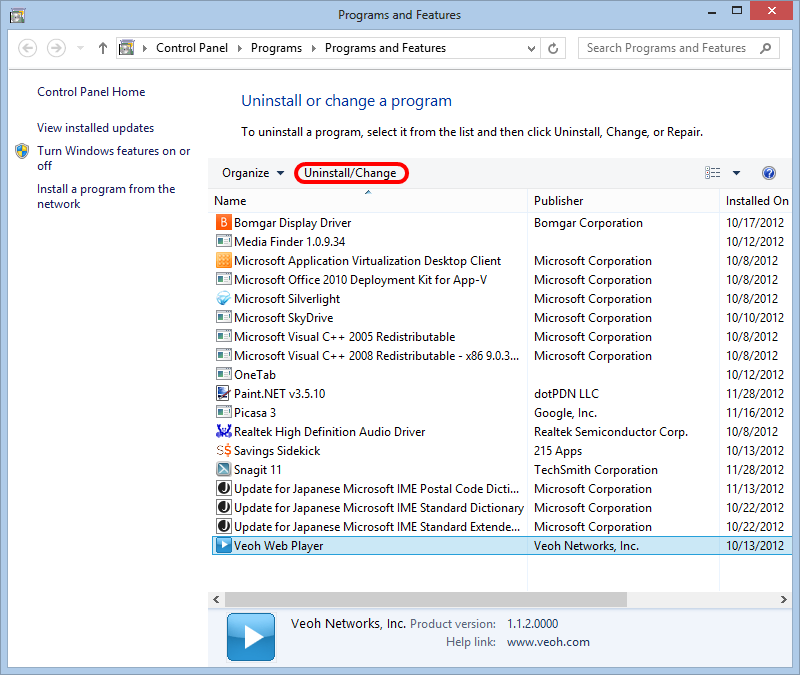Click the Media Finder 1.0.9.34 icon
The height and width of the screenshot is (675, 800).
[223, 241]
